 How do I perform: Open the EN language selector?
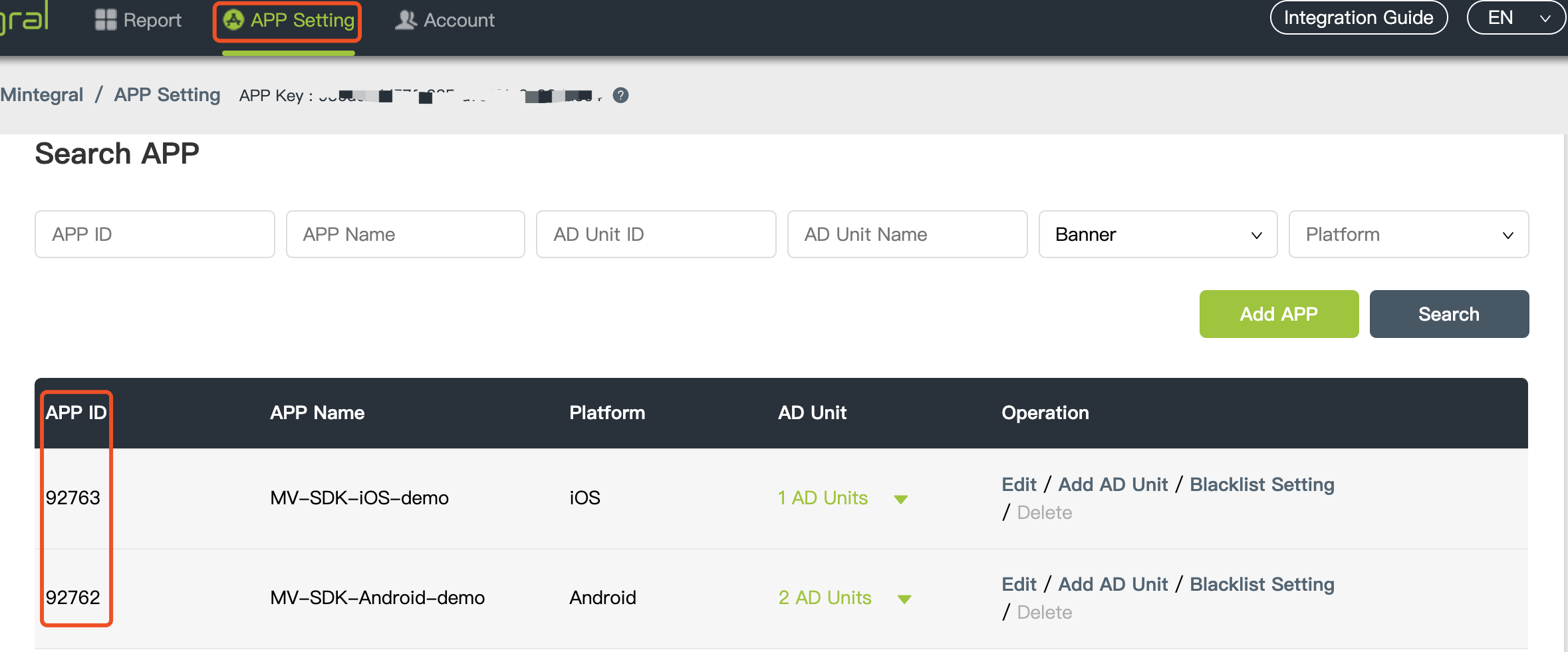pyautogui.click(x=1515, y=18)
